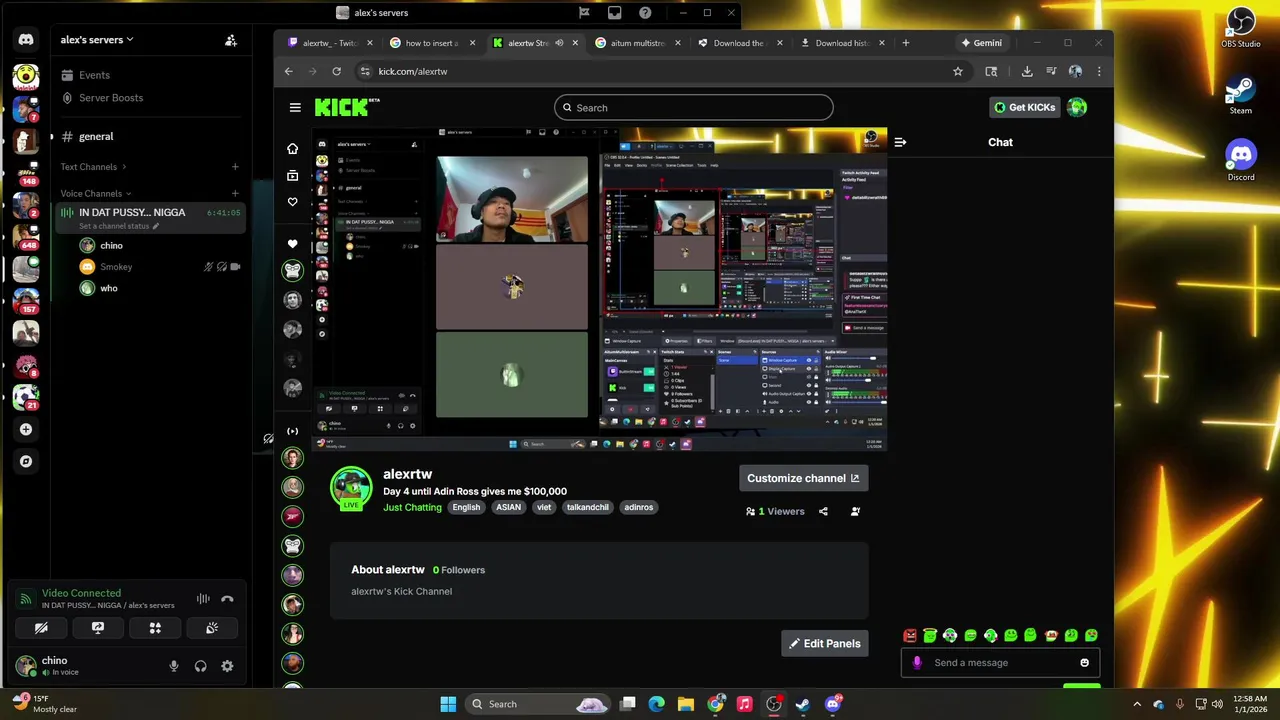This screenshot has width=1280, height=720.
Task: Open Events in Discord server sidebar
Action: pos(94,75)
